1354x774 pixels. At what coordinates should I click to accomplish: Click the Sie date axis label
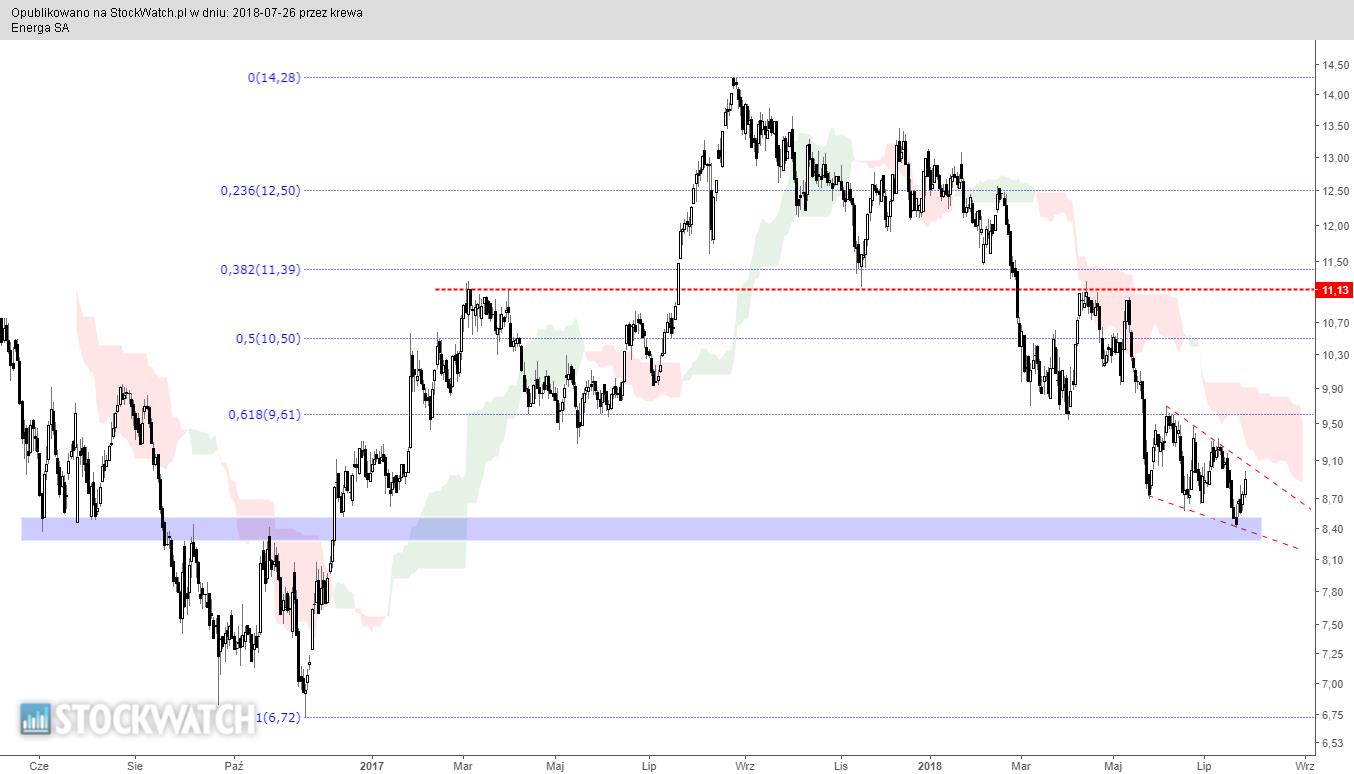(x=135, y=766)
